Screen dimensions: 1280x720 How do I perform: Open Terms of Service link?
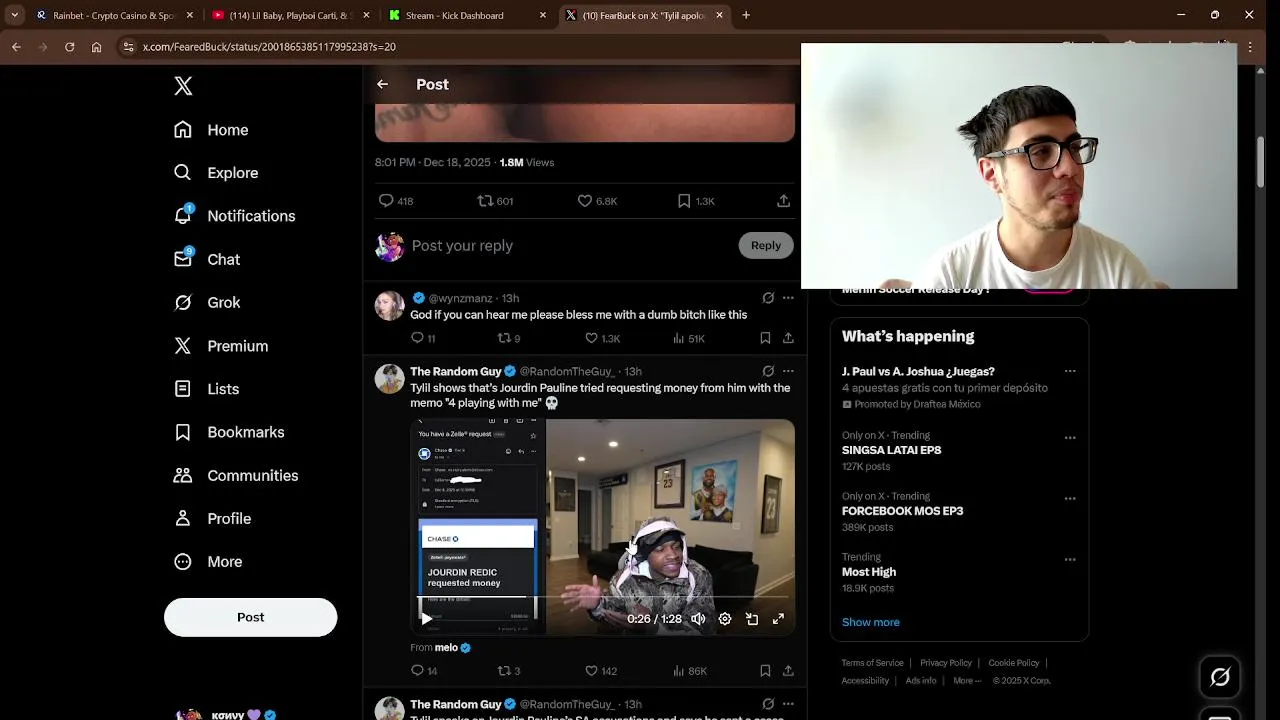click(872, 663)
